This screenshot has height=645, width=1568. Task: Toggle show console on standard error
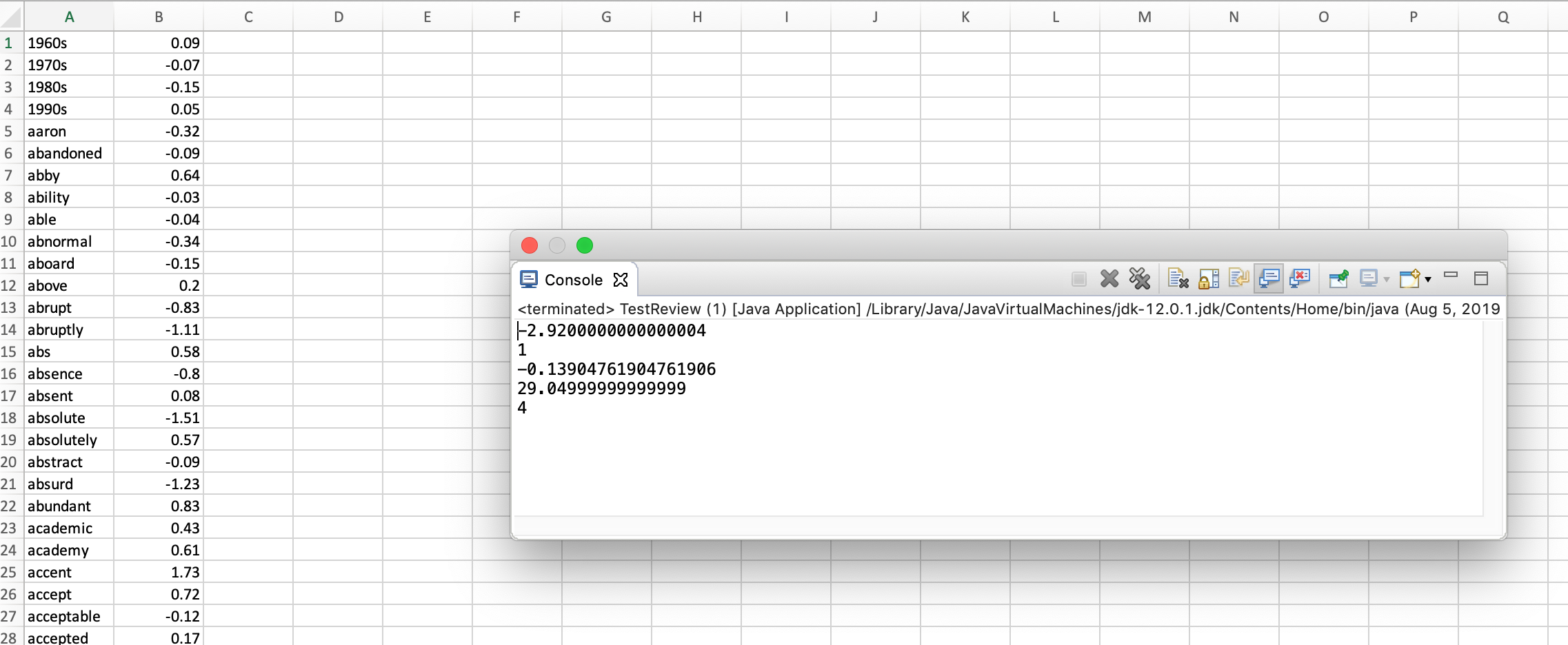1300,278
